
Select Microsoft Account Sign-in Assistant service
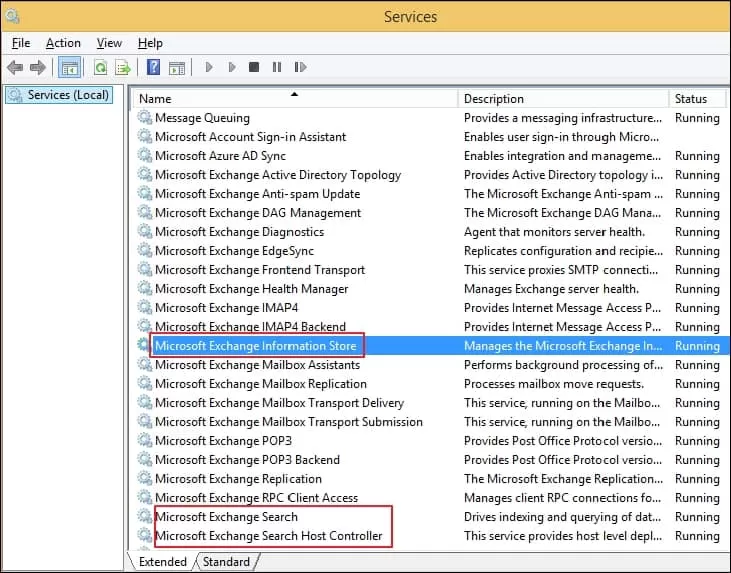coord(250,137)
